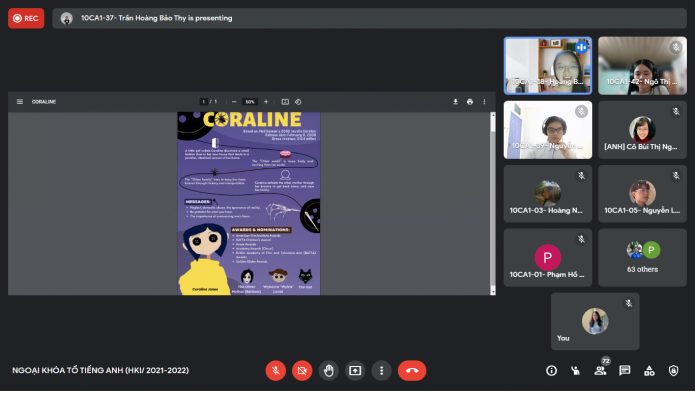Zoom in on the PDF with plus

pos(266,102)
